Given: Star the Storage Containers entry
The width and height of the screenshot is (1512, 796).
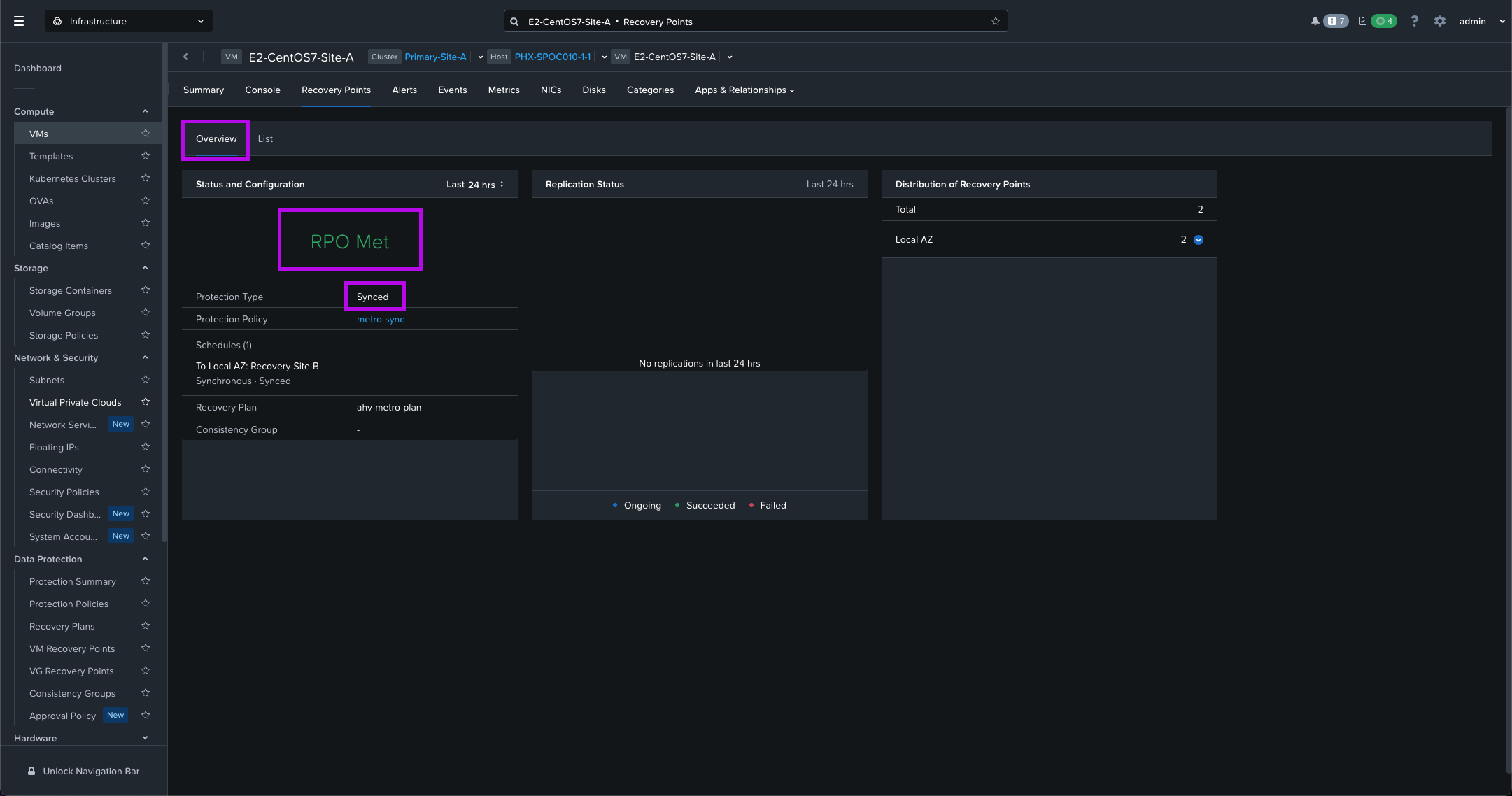Looking at the screenshot, I should tap(146, 290).
